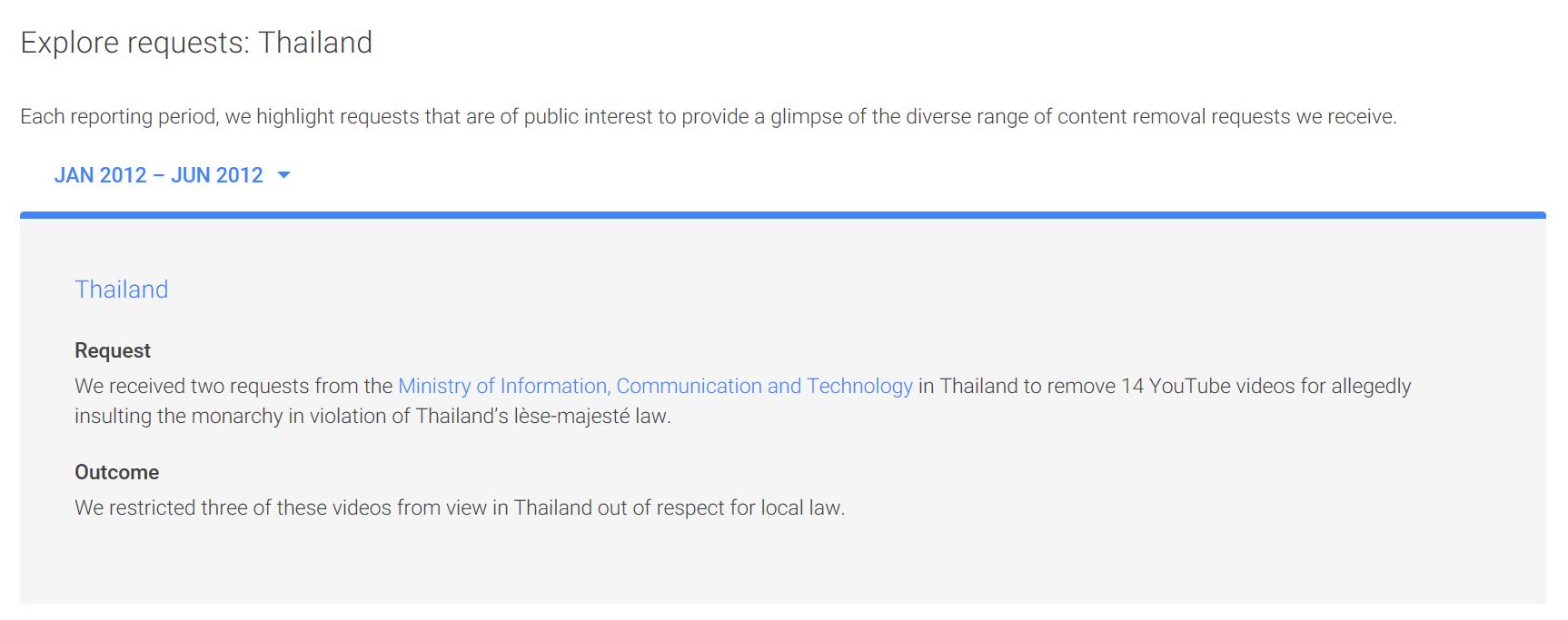
Task: Click the 'JAN 2012' text in period selector
Action: [x=100, y=175]
